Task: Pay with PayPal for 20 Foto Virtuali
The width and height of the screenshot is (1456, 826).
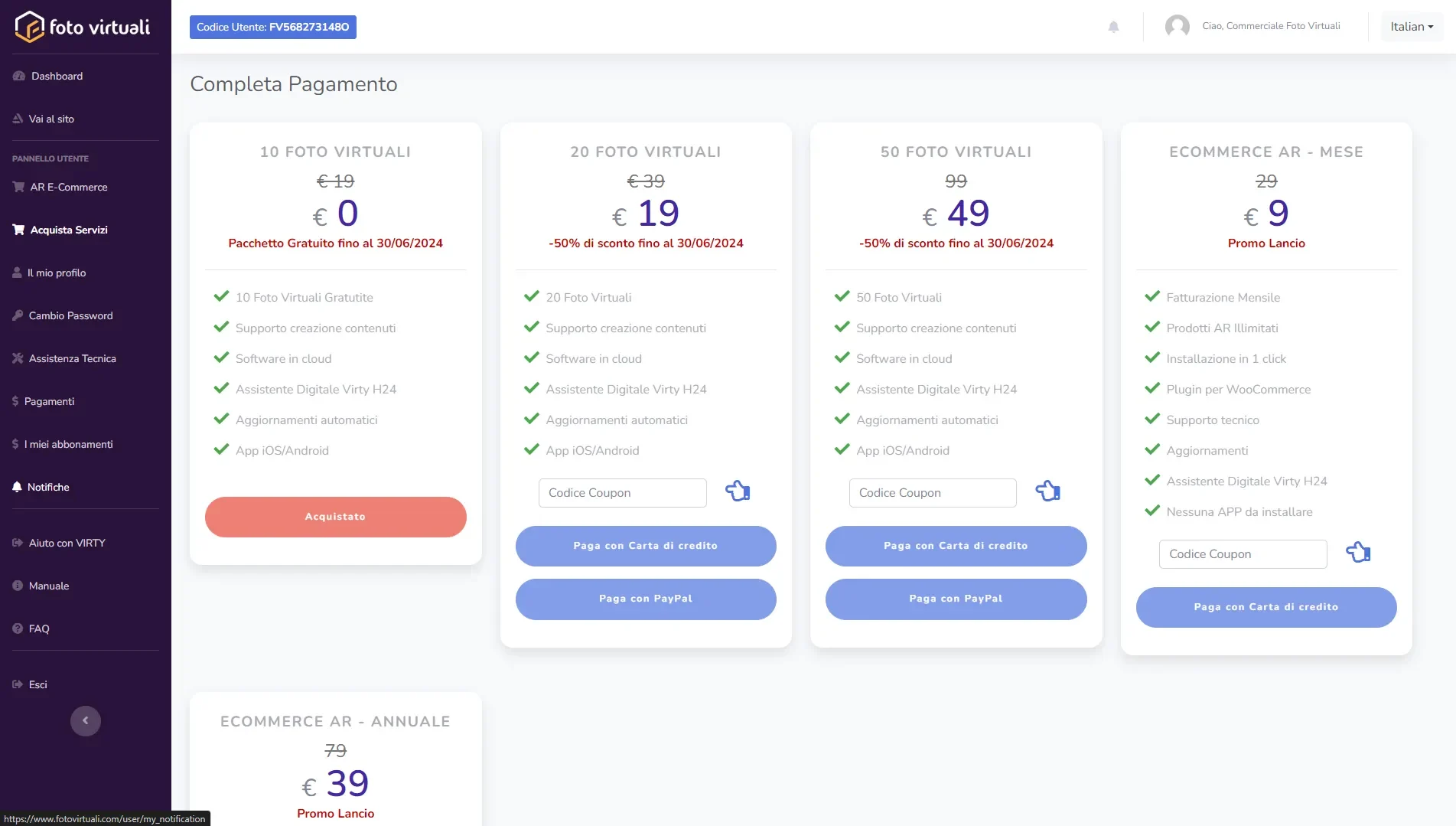Action: click(646, 599)
